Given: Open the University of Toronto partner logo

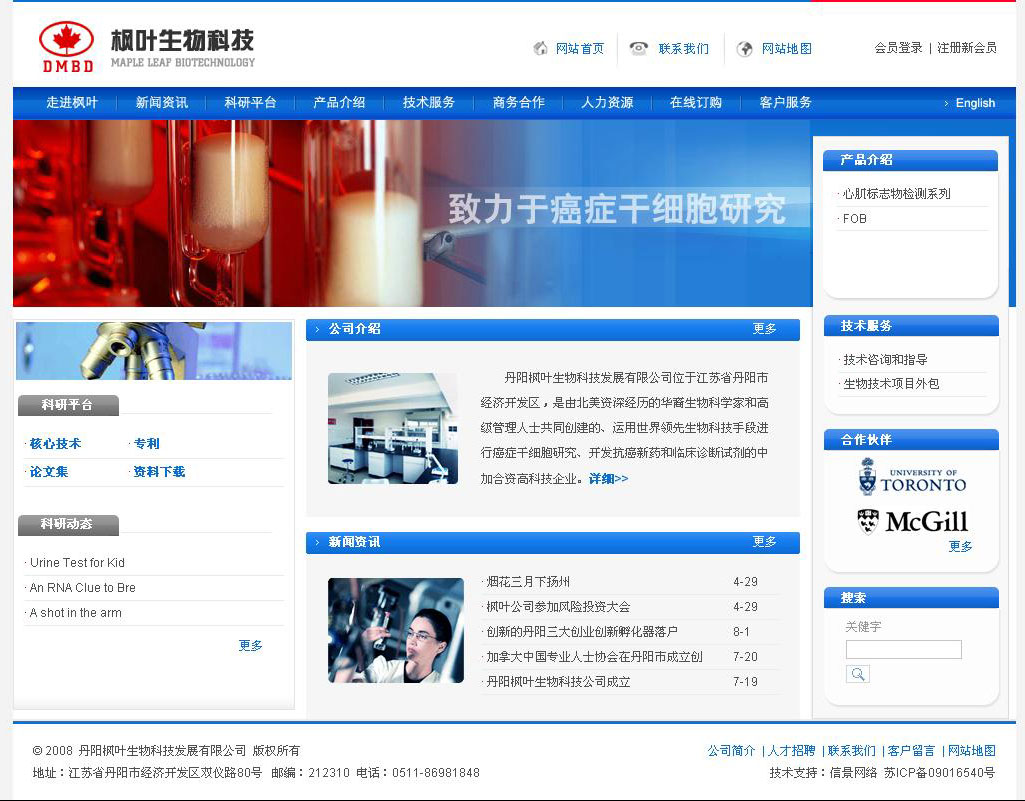Looking at the screenshot, I should 912,478.
